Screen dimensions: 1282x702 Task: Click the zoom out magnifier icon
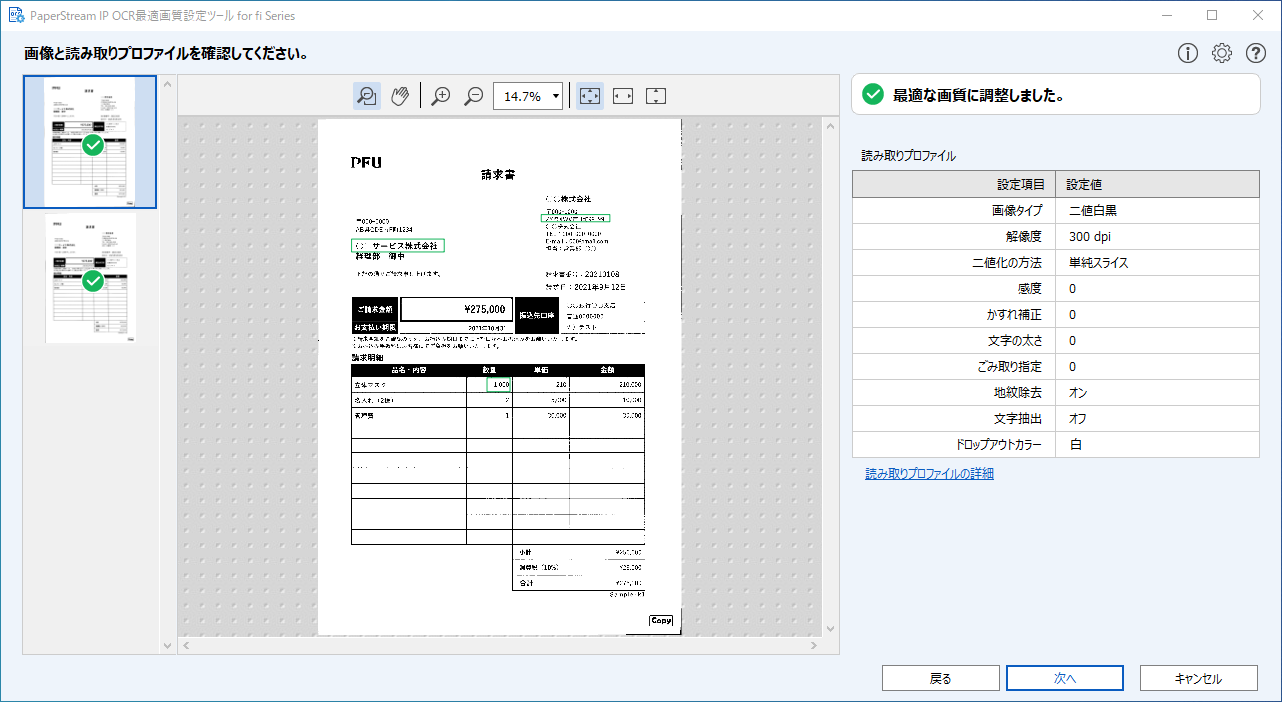[x=475, y=96]
